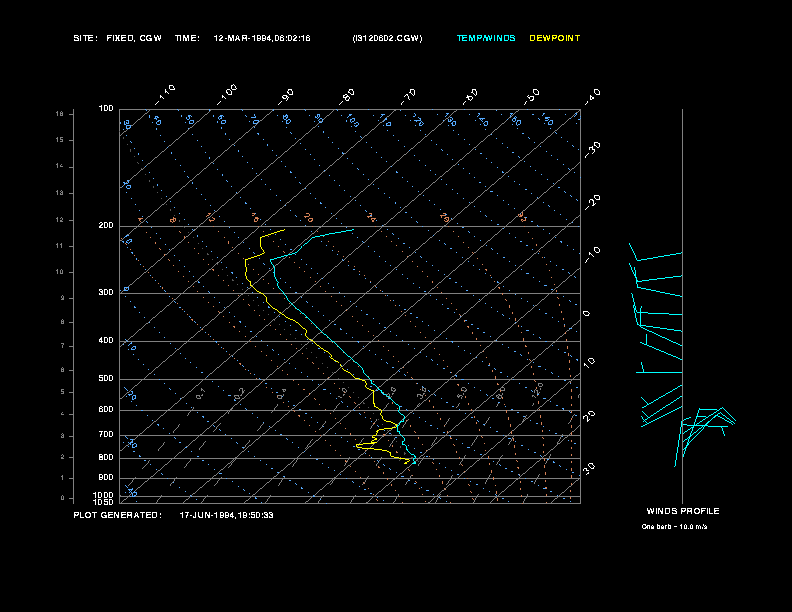The height and width of the screenshot is (612, 792).
Task: Click the -30 temperature label on the right edge
Action: click(x=592, y=150)
